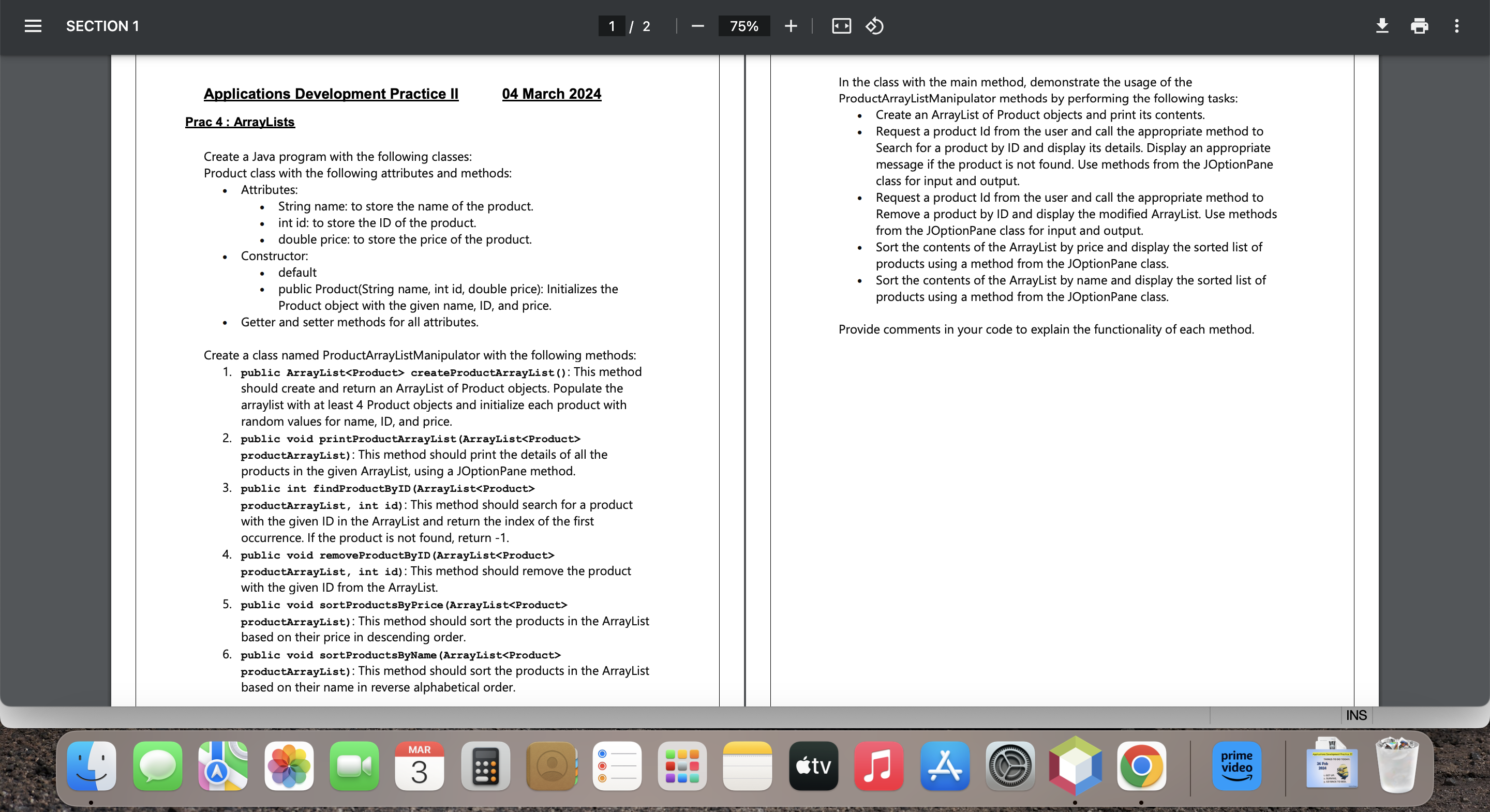Open Apple Music from the dock

click(x=878, y=767)
